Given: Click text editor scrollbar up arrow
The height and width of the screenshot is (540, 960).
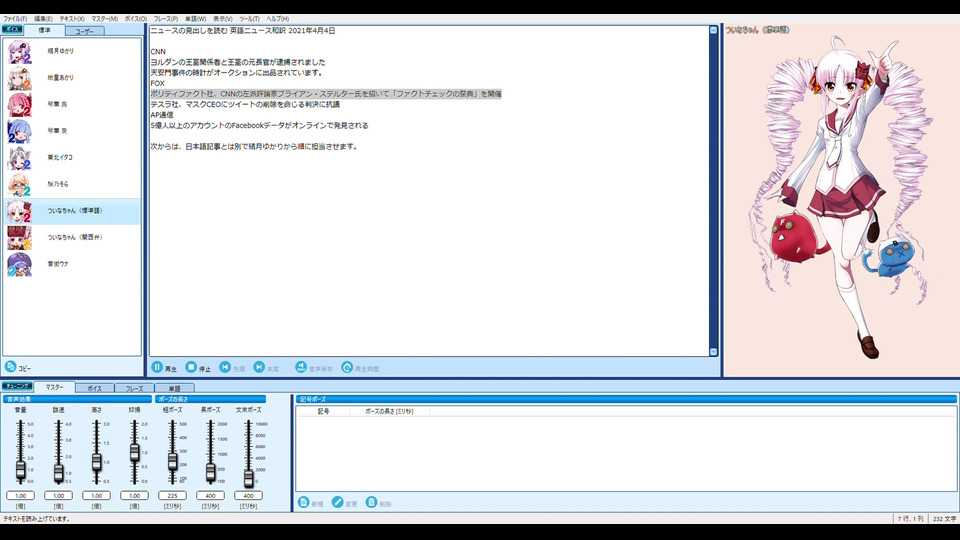Looking at the screenshot, I should [x=713, y=30].
